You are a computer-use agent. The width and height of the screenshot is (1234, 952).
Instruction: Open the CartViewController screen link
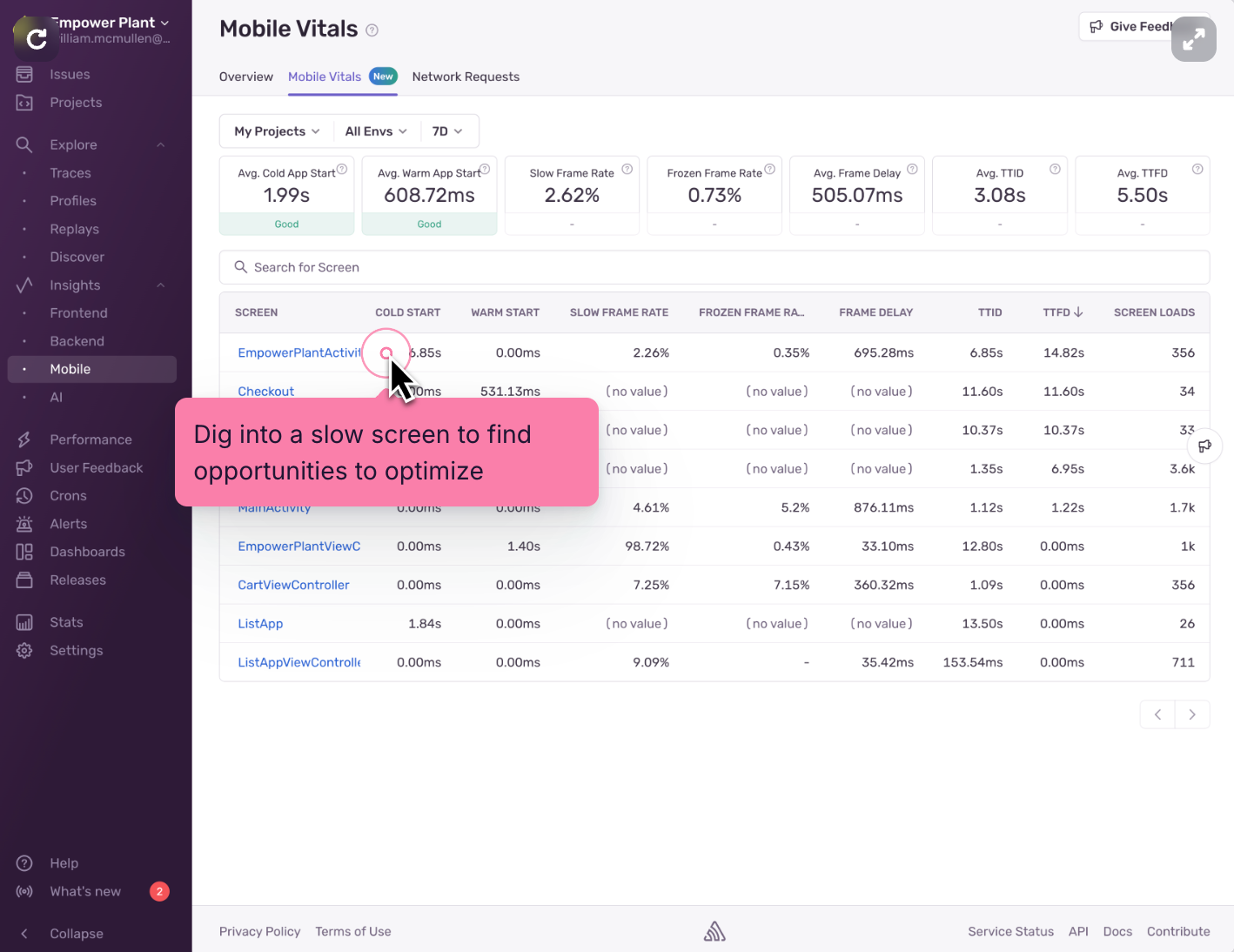coord(293,586)
